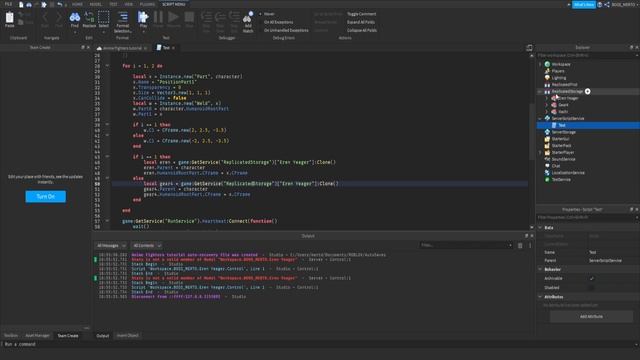Expand the Eren Yeager model node
The width and height of the screenshot is (640, 360).
(x=547, y=98)
